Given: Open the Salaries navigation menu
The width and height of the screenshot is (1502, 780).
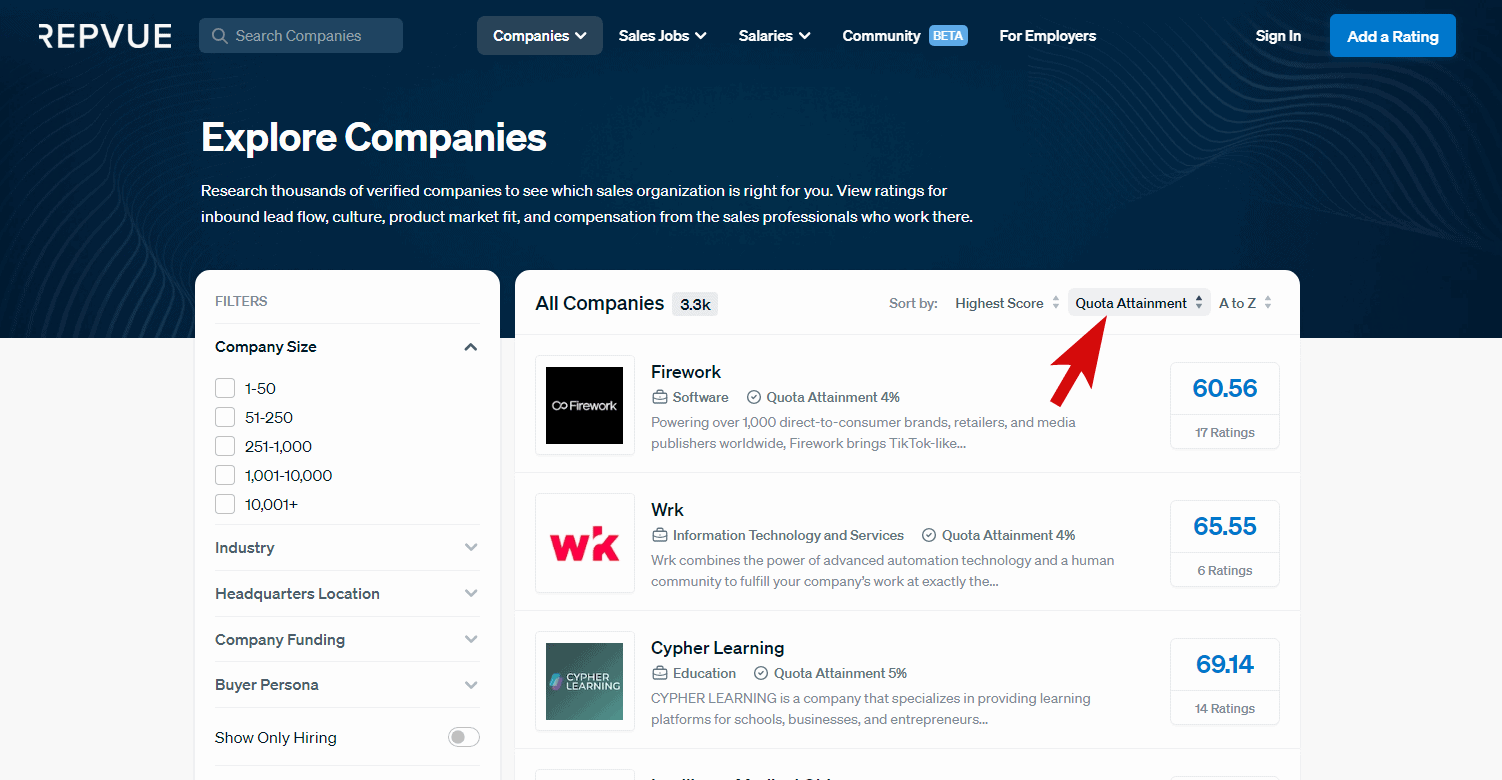Looking at the screenshot, I should (774, 36).
